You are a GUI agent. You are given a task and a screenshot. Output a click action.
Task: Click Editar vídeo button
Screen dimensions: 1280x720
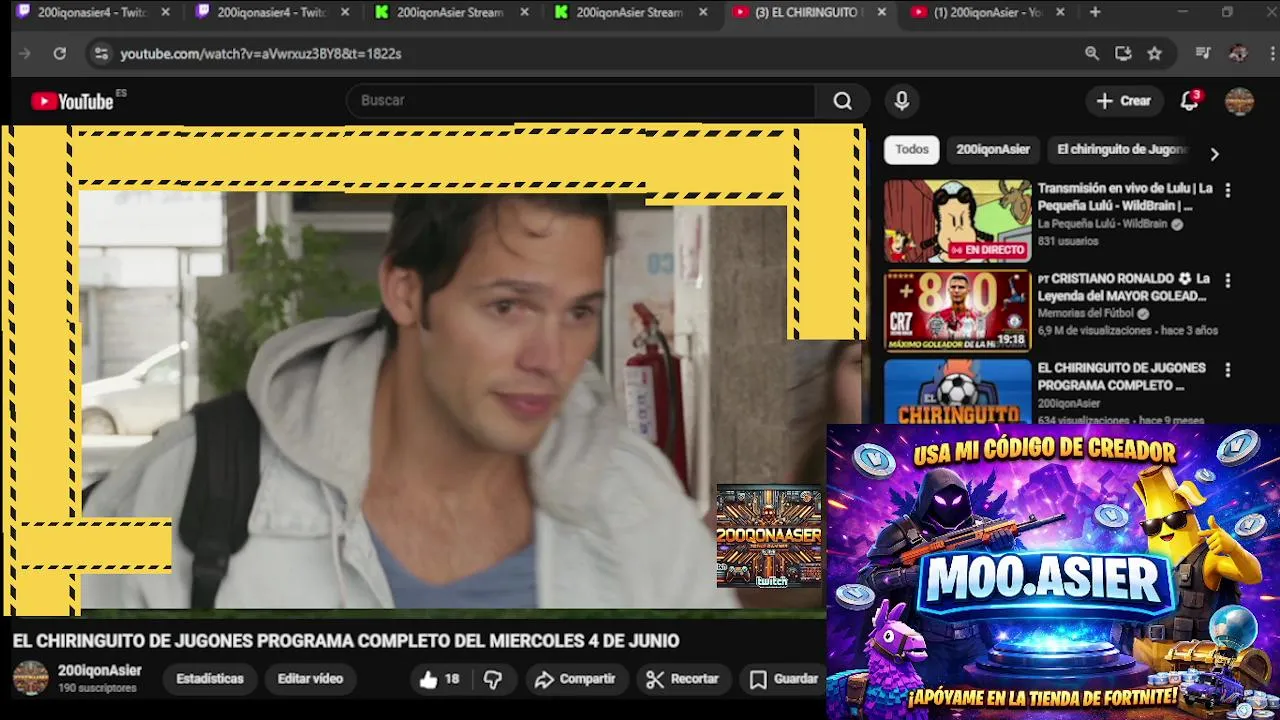(x=310, y=679)
